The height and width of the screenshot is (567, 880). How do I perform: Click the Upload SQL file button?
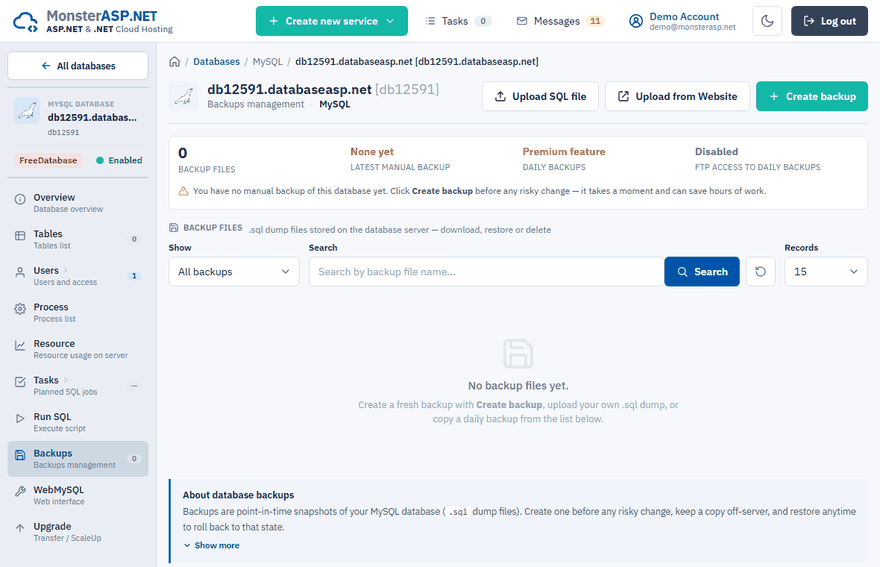[540, 96]
